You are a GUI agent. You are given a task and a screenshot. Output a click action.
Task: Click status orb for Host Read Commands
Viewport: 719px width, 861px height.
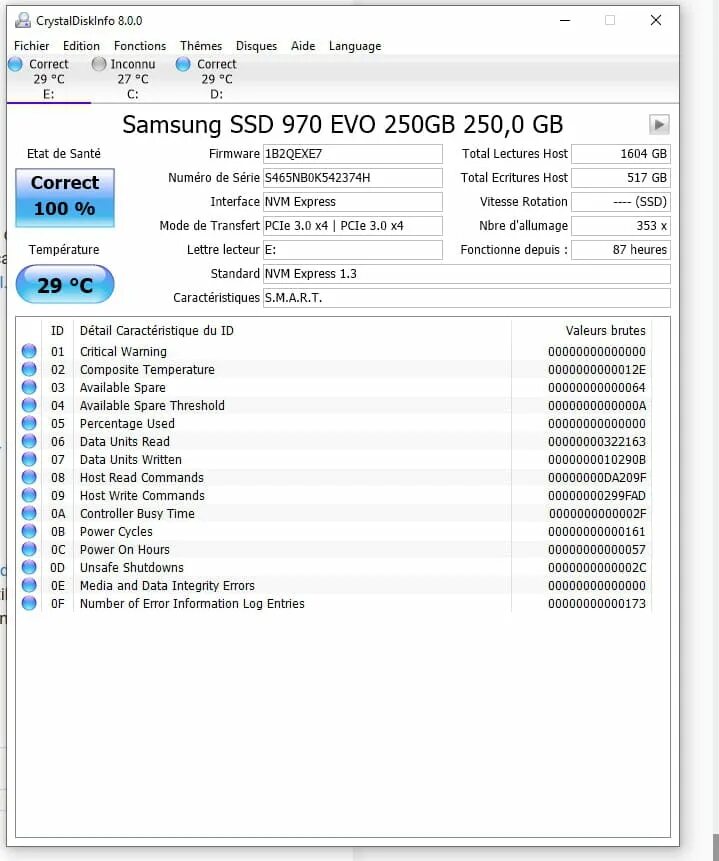point(29,477)
